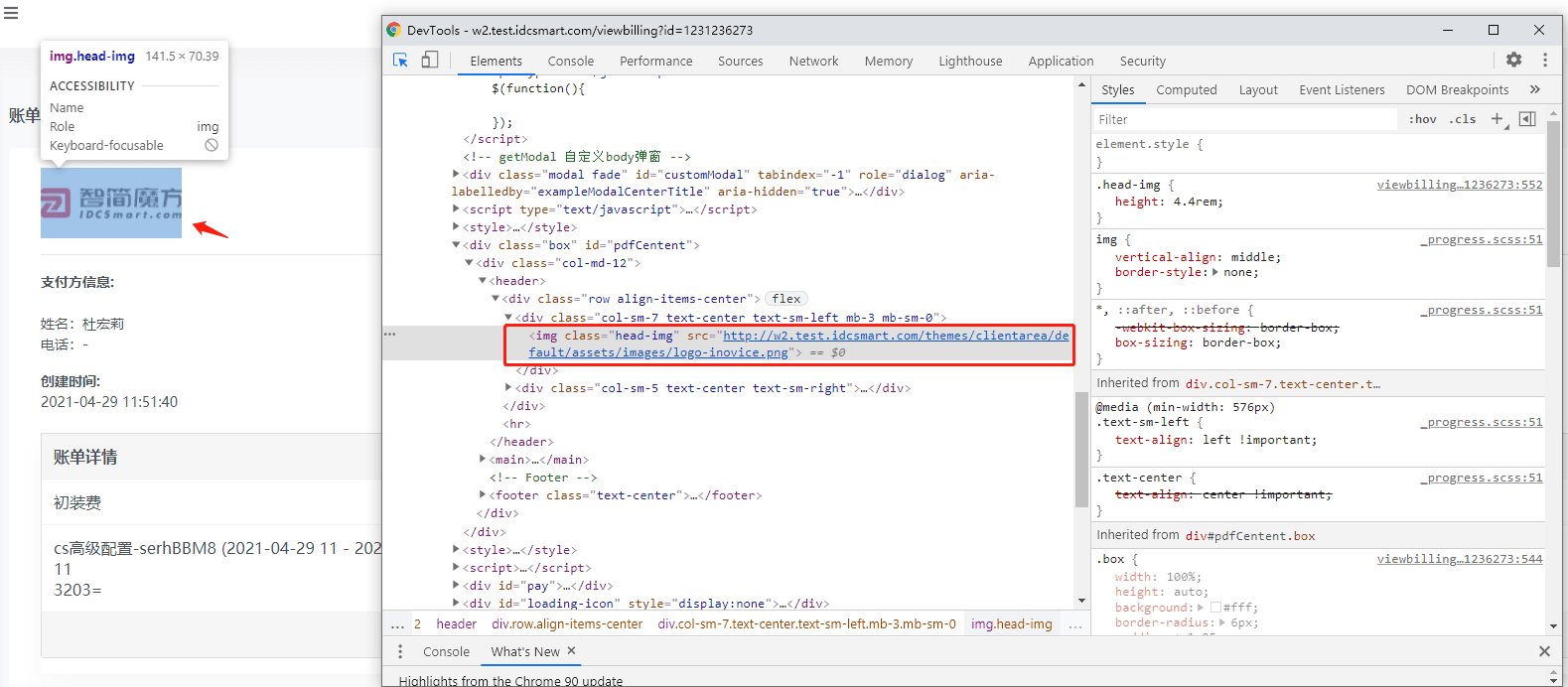Open _progress.scss:51 link for img rule
The image size is (1568, 687).
[1482, 239]
